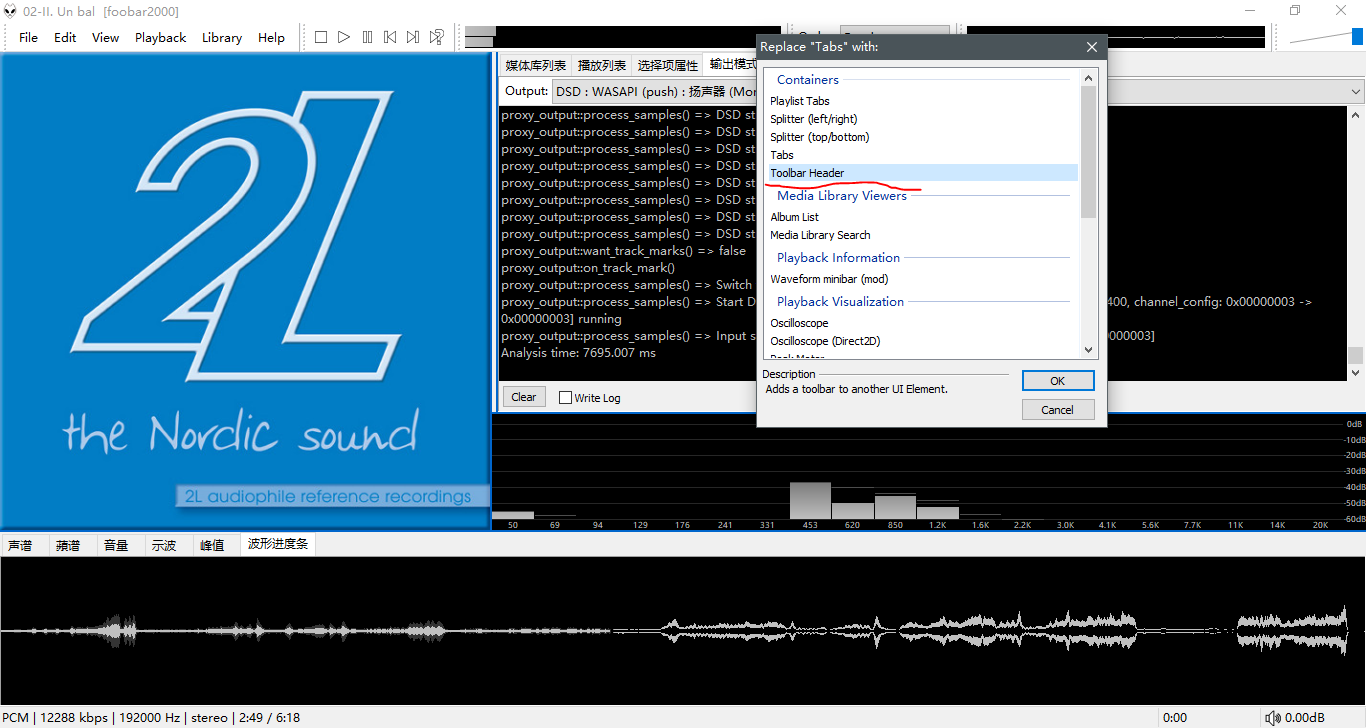This screenshot has height=728, width=1366.
Task: Click the Random playback icon
Action: click(x=437, y=37)
